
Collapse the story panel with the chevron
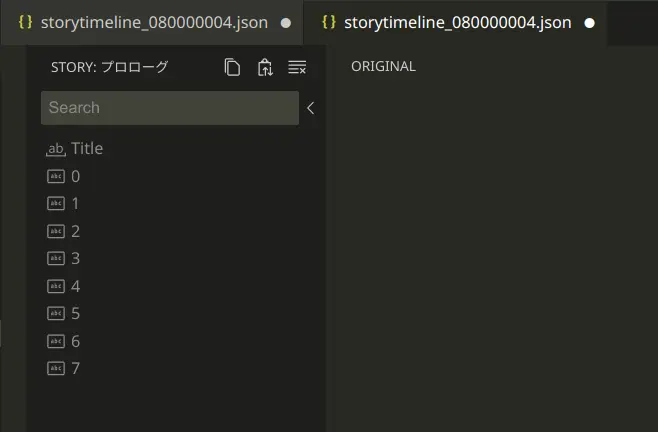[311, 108]
